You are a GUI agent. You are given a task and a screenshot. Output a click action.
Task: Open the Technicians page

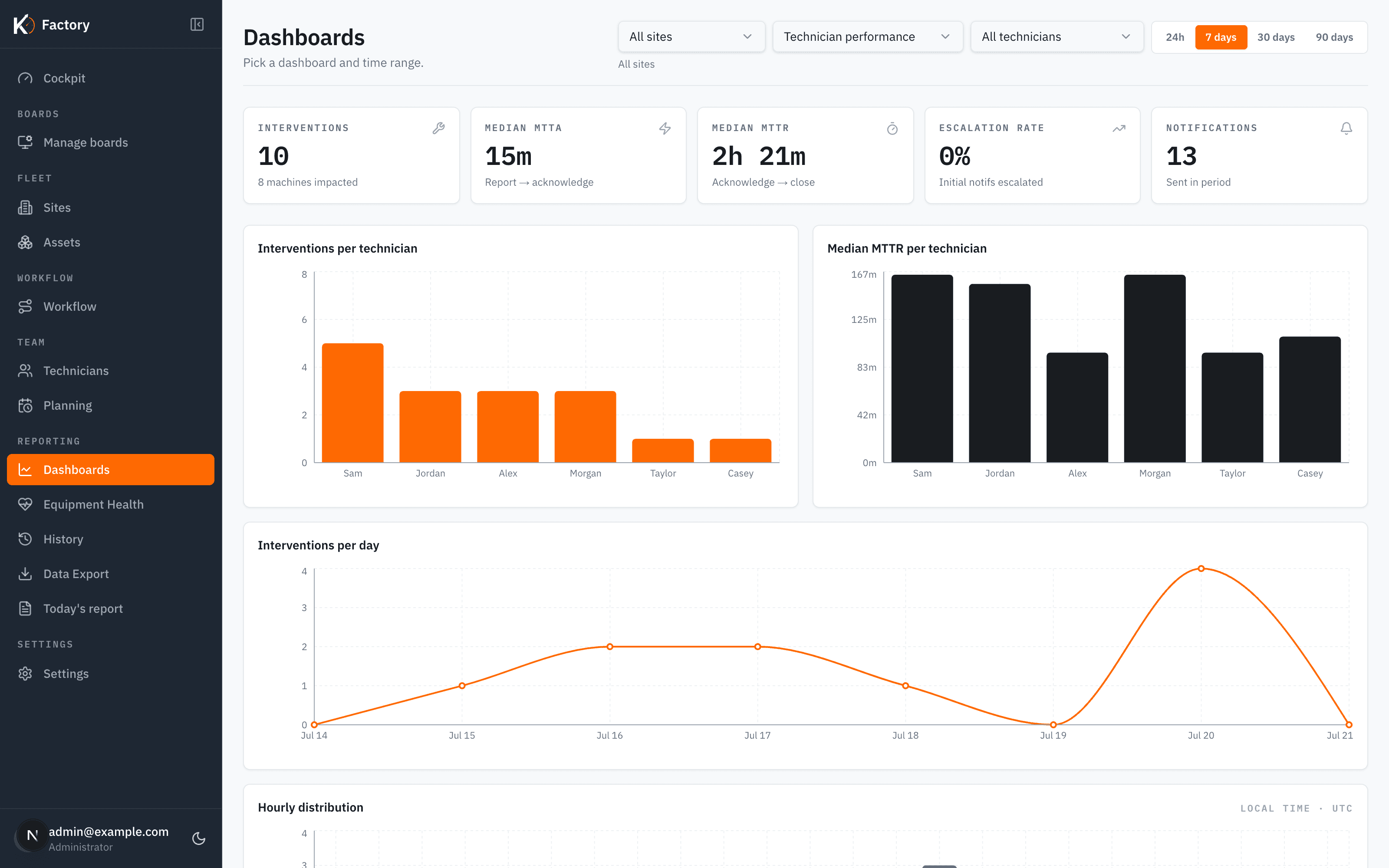pyautogui.click(x=110, y=371)
